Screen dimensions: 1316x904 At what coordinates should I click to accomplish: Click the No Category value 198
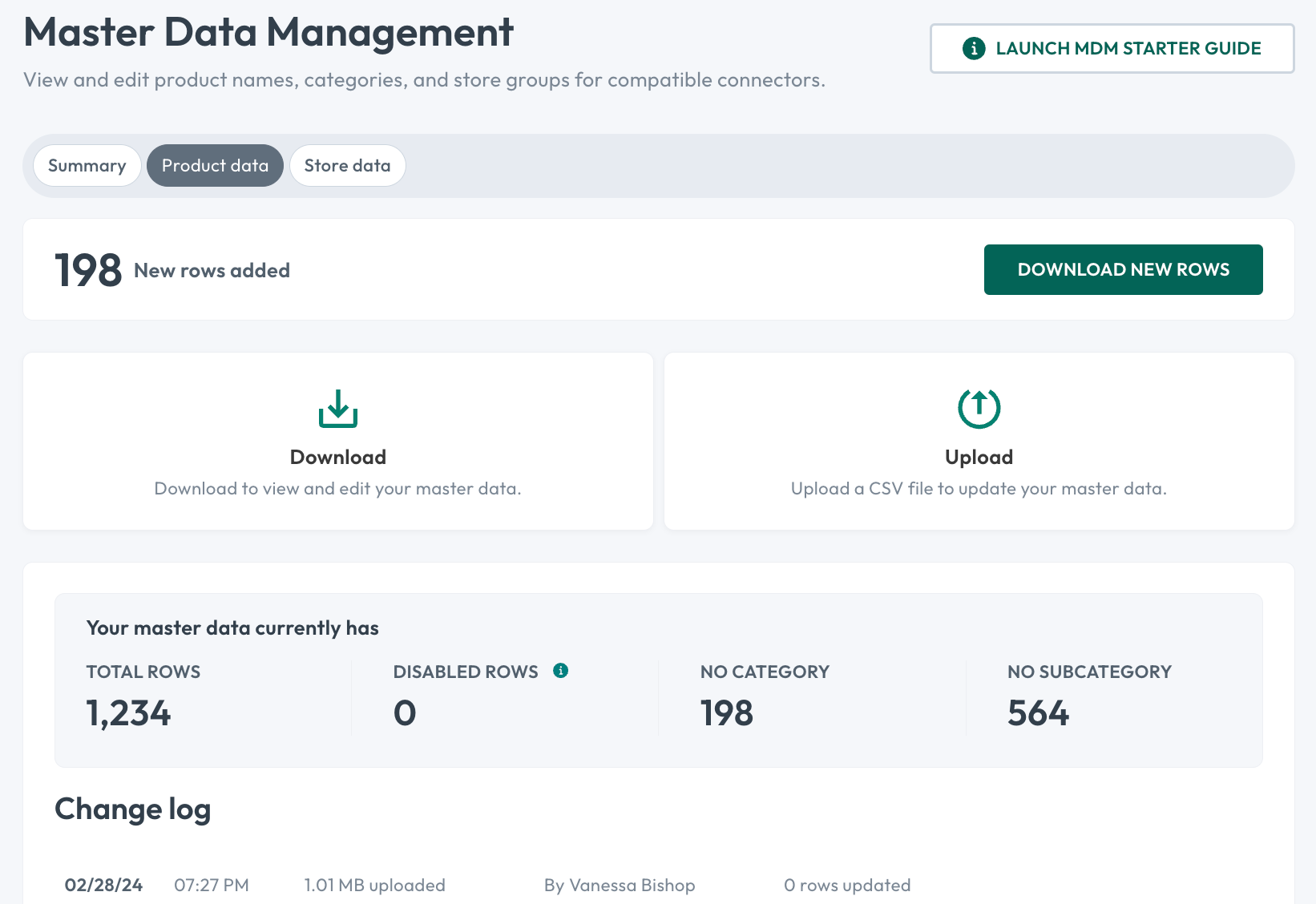(727, 712)
